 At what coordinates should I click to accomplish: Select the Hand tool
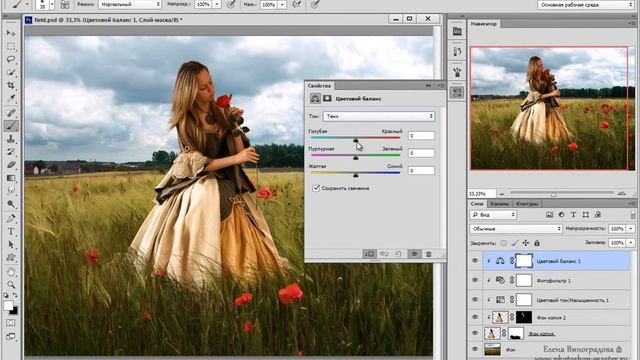point(11,272)
